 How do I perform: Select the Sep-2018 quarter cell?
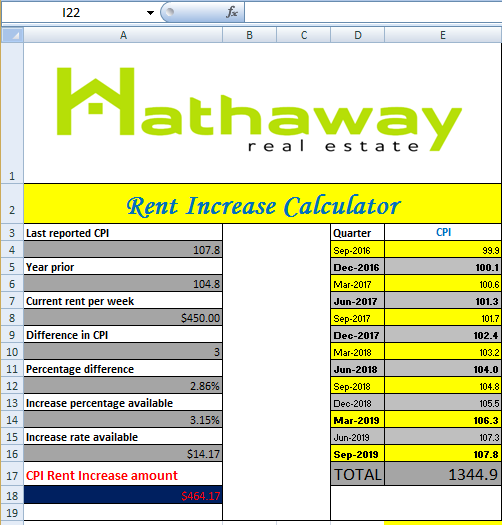(x=358, y=386)
